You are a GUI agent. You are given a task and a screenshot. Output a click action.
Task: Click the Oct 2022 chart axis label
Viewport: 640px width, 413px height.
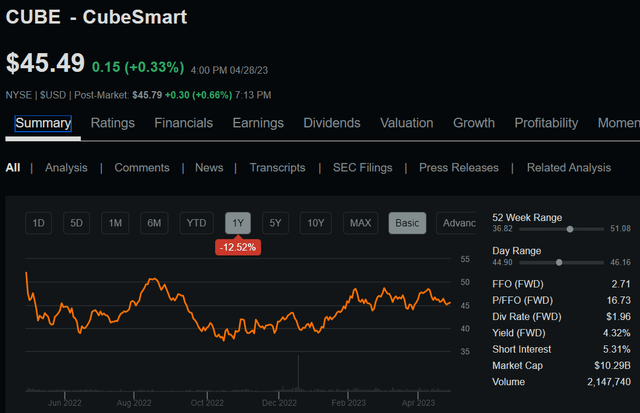pyautogui.click(x=207, y=403)
